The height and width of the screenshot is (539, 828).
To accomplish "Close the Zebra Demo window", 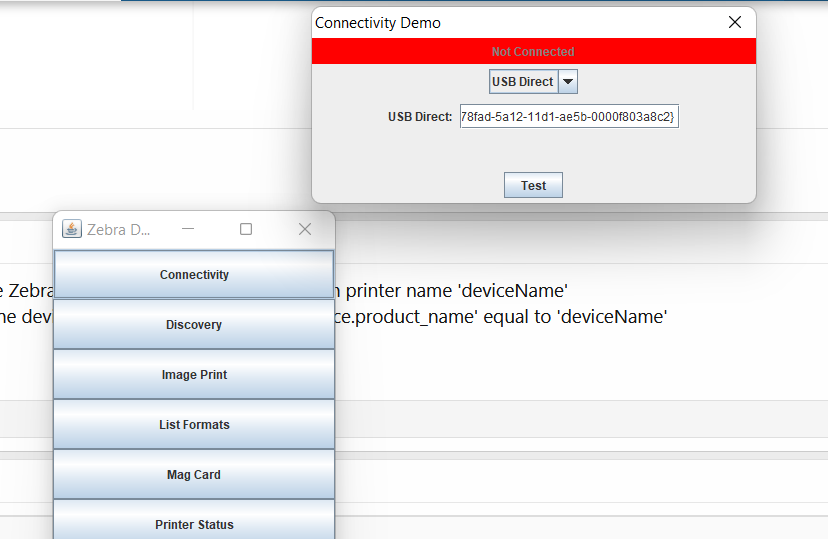I will point(305,229).
